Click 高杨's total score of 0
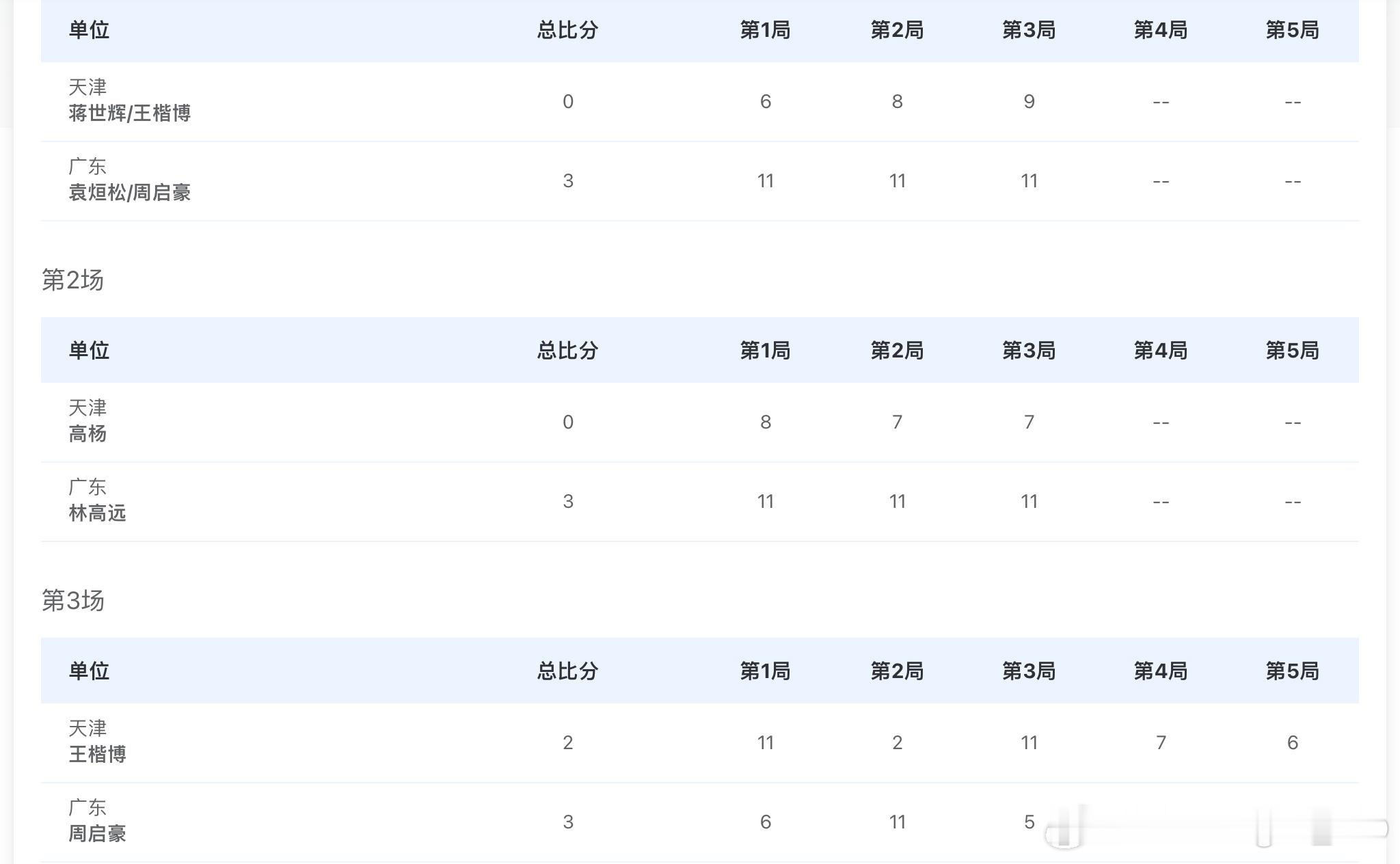Screen dimensions: 1400x864 click(567, 422)
